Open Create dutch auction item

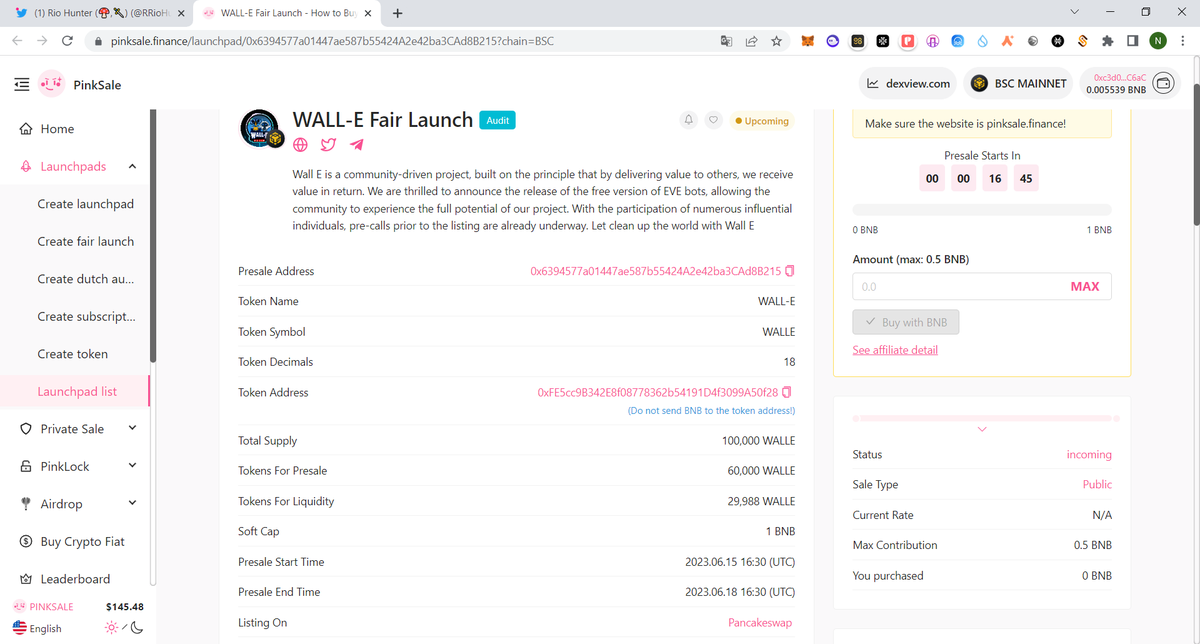point(85,278)
